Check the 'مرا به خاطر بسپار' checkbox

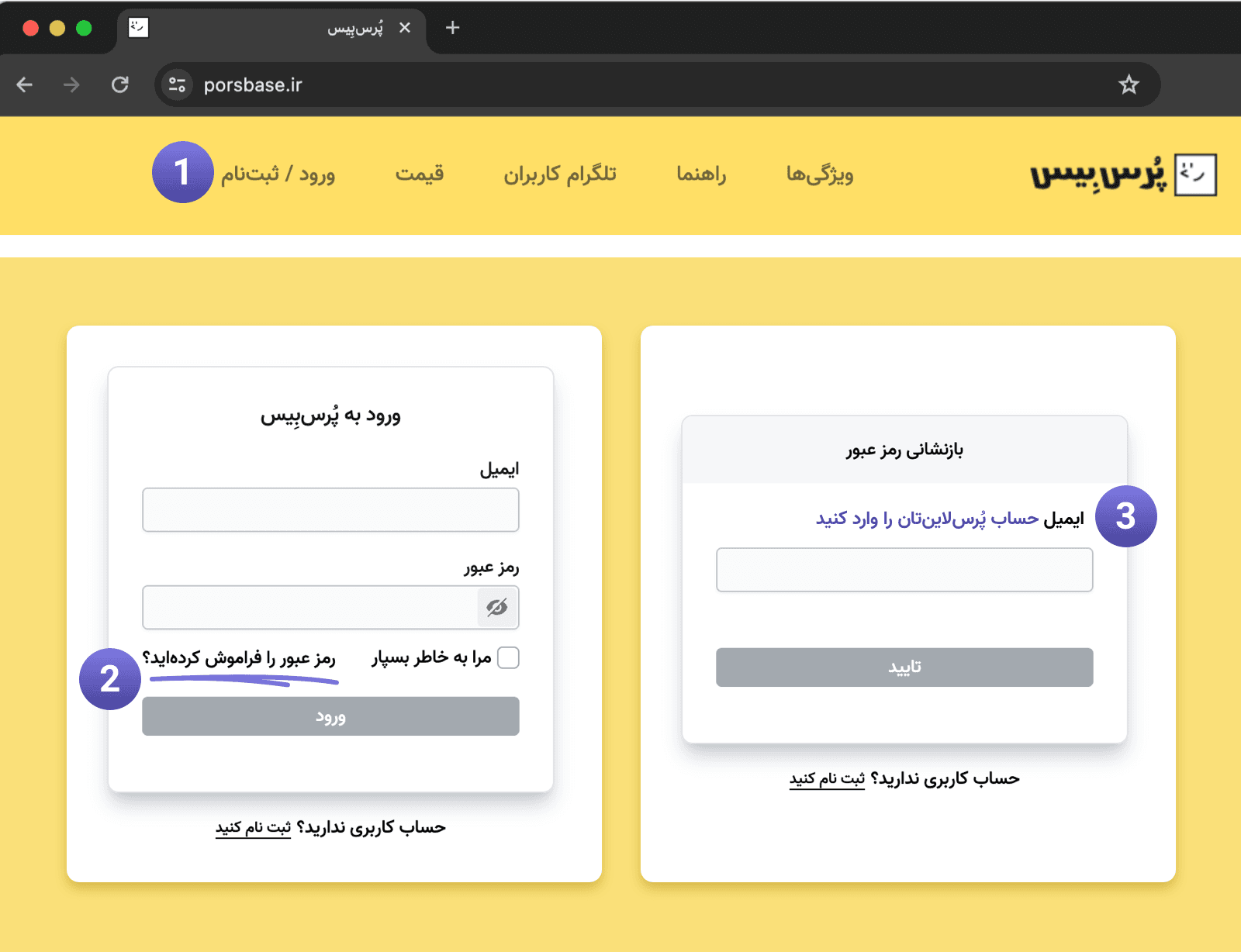(x=508, y=657)
